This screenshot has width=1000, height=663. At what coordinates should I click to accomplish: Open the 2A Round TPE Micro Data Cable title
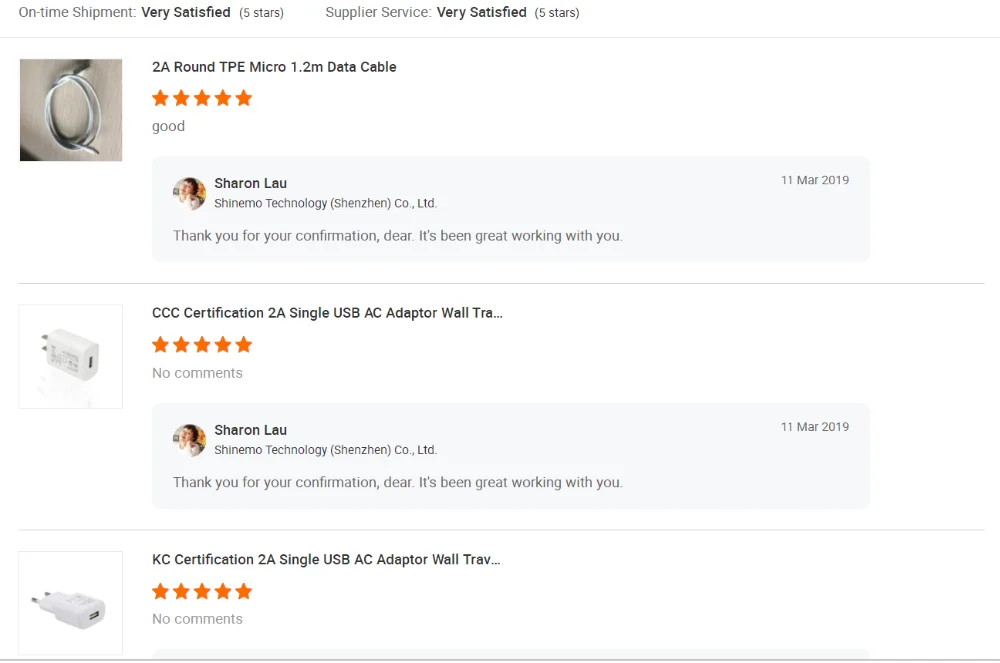click(274, 67)
